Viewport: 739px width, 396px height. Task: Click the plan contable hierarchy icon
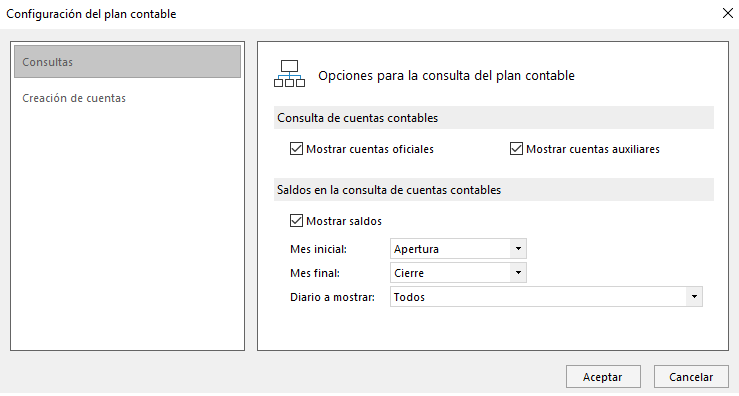coord(289,74)
